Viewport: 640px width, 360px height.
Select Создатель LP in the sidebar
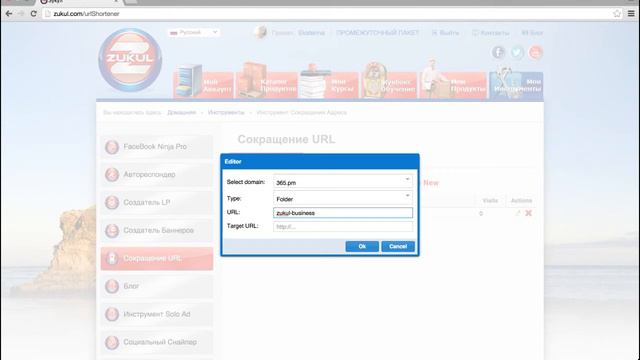157,202
